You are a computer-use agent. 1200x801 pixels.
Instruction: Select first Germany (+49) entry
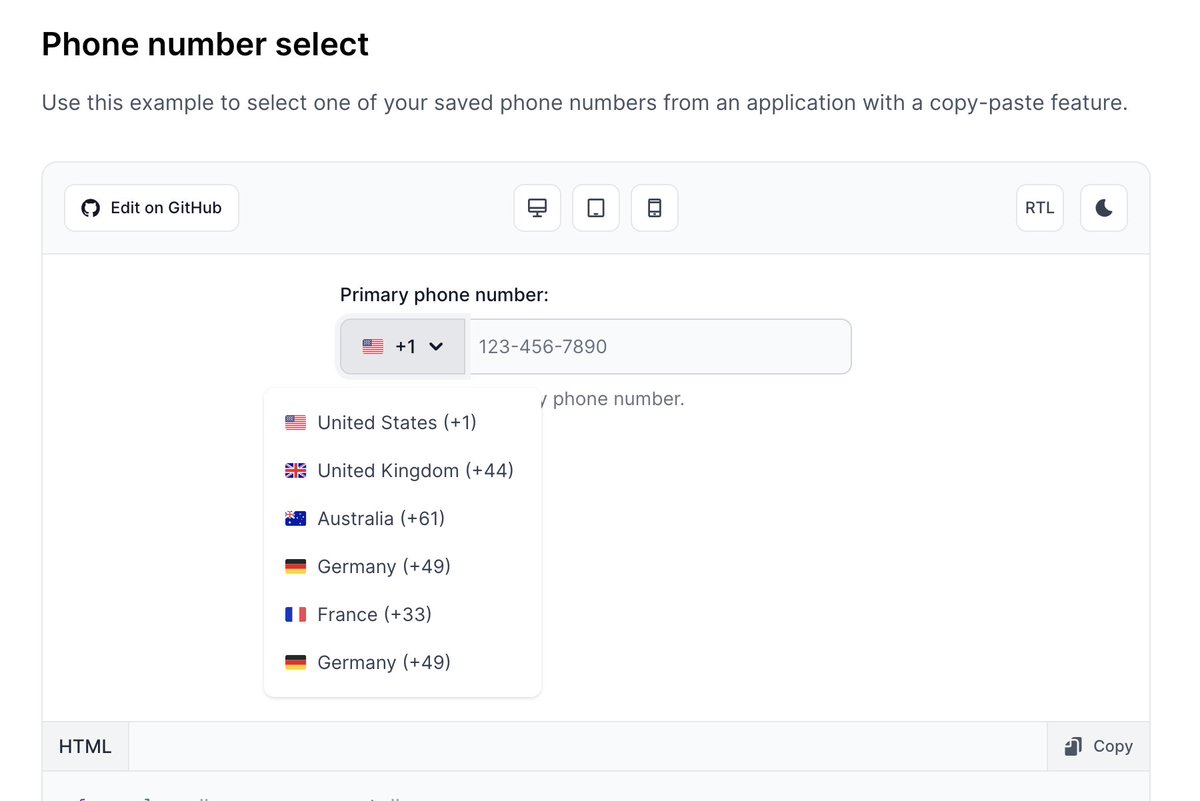(x=402, y=567)
